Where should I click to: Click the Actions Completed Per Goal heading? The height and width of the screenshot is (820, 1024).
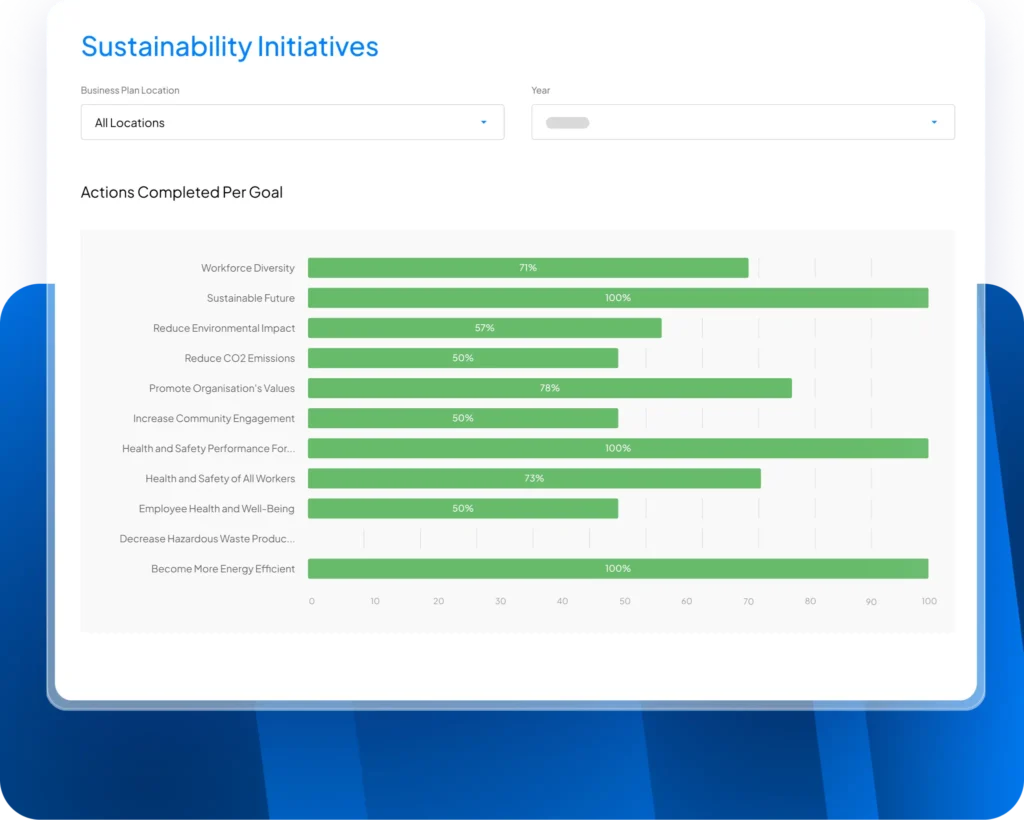click(181, 192)
